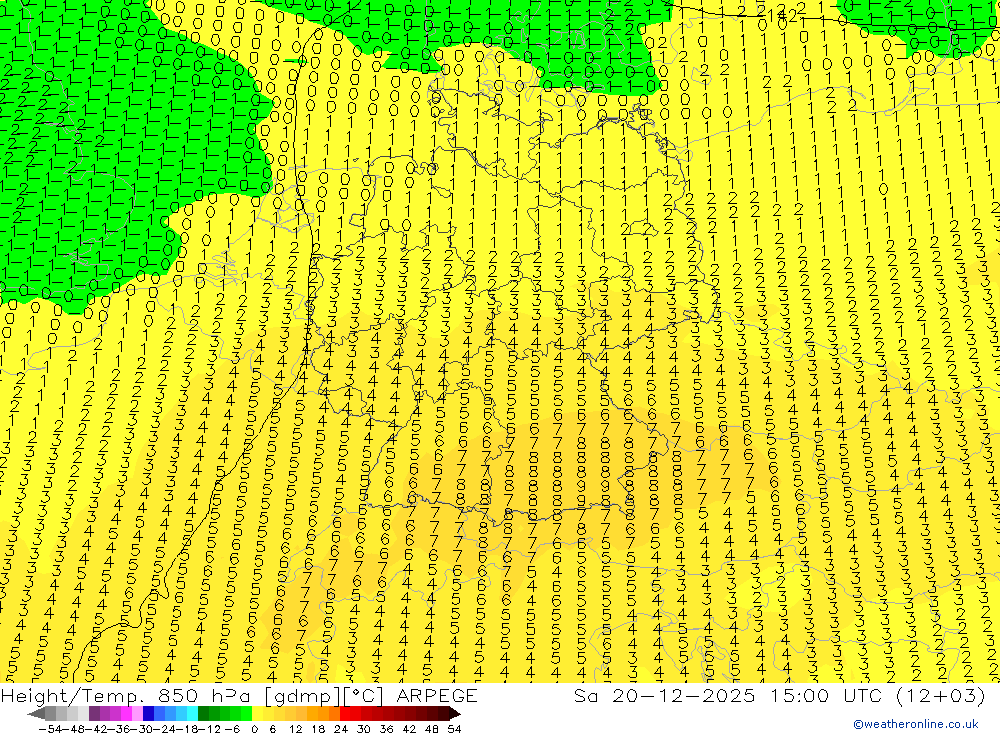
Task: Click the Height/Temp. 850 hPa map title
Action: click(x=126, y=696)
